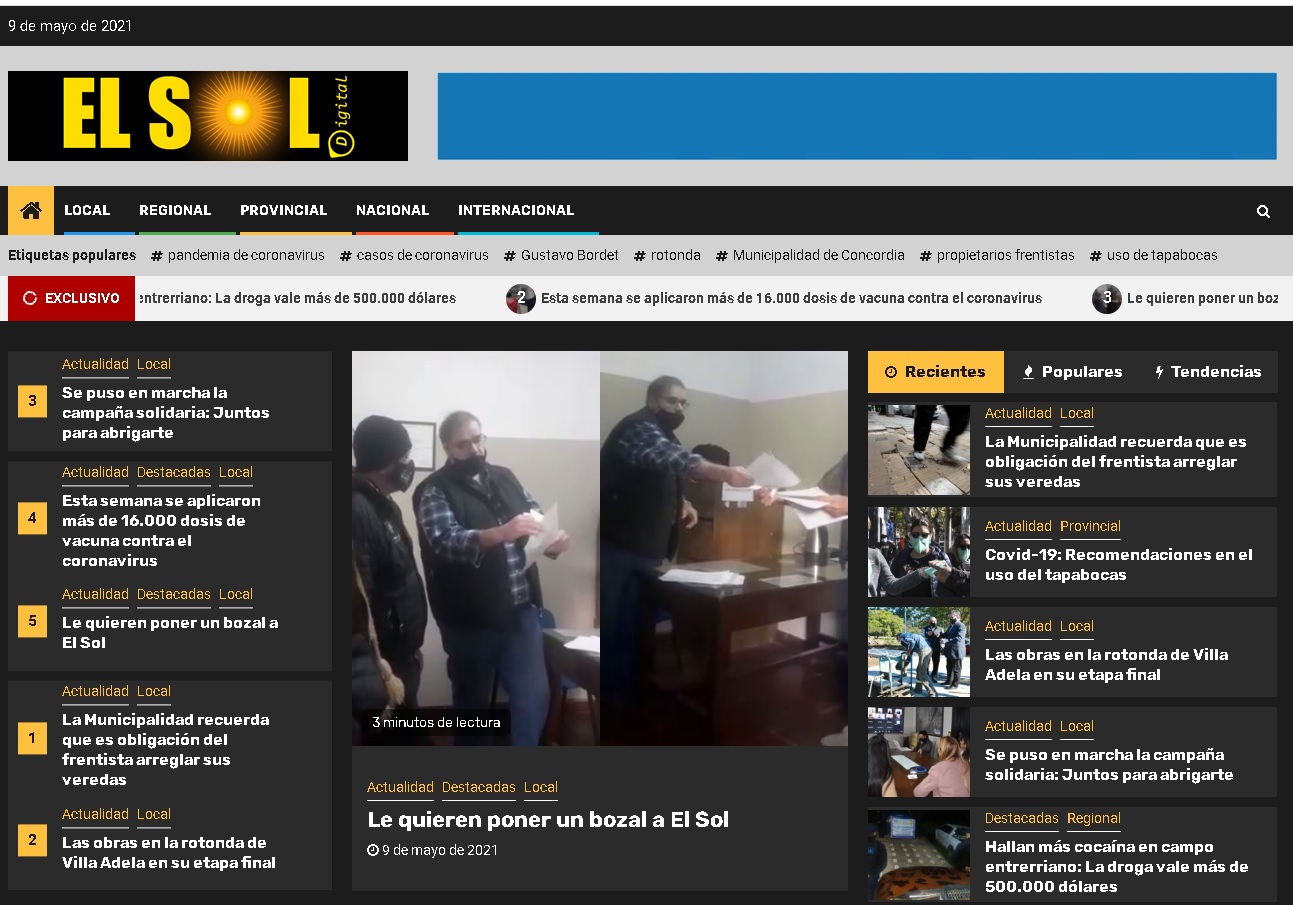Open the featured image of men handing papers
The image size is (1293, 905).
(600, 548)
